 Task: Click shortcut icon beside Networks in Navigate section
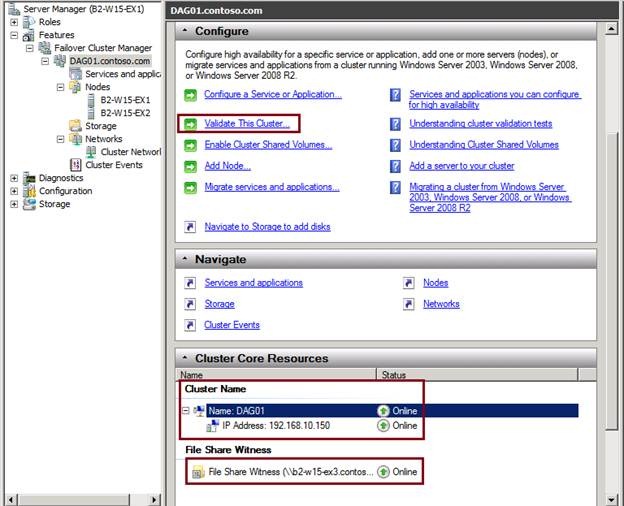pyautogui.click(x=409, y=304)
